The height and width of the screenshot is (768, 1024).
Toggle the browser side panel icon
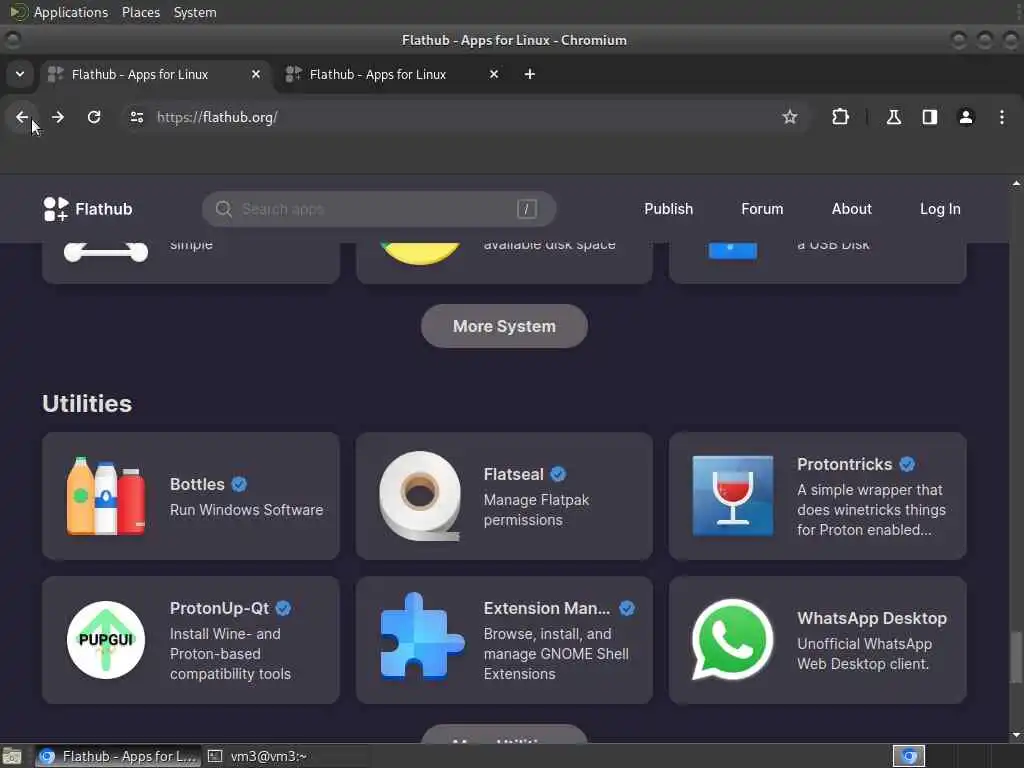click(929, 117)
